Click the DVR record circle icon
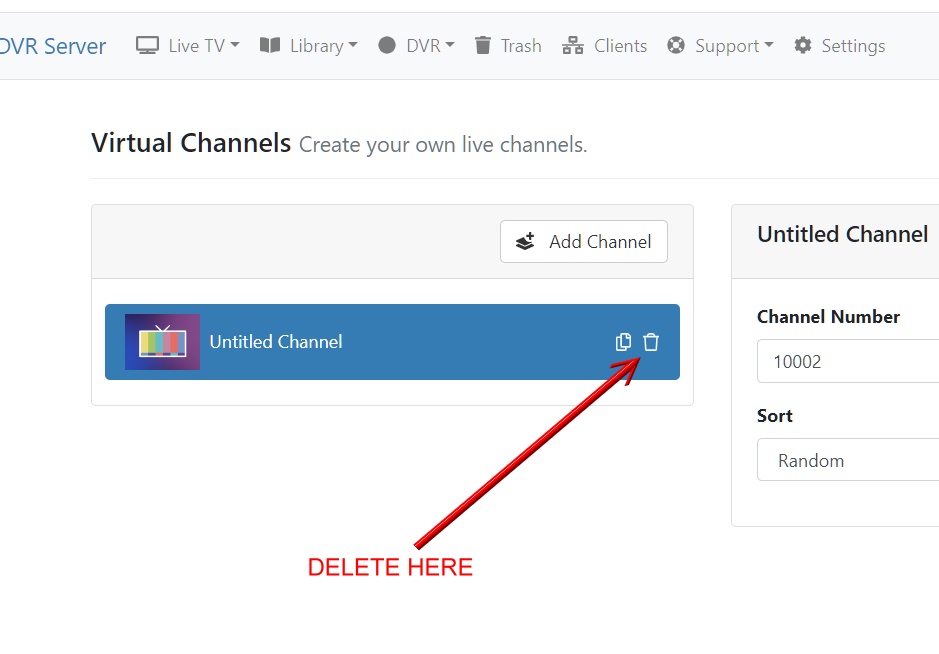This screenshot has height=654, width=939. tap(387, 45)
